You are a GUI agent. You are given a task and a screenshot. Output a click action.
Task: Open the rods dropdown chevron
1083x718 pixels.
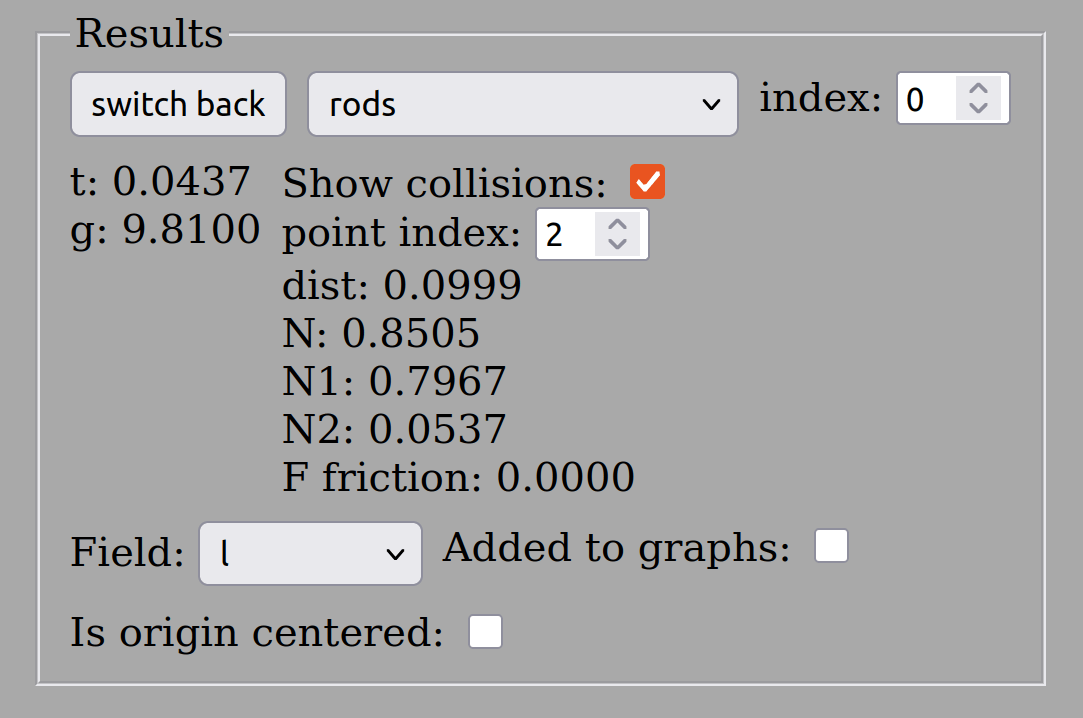tap(711, 104)
